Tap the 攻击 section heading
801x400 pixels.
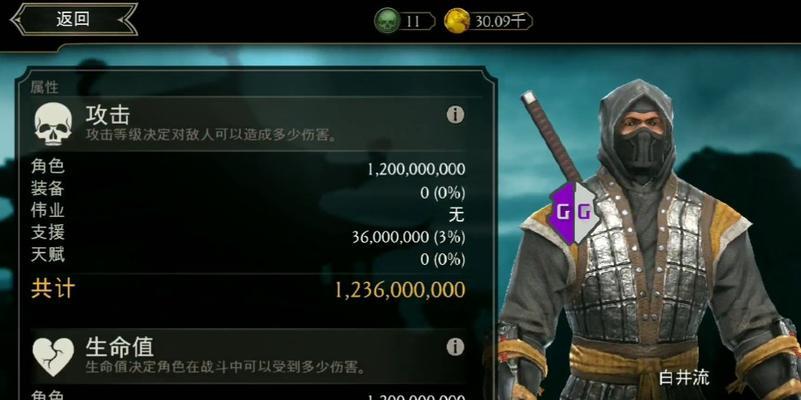pyautogui.click(x=108, y=114)
